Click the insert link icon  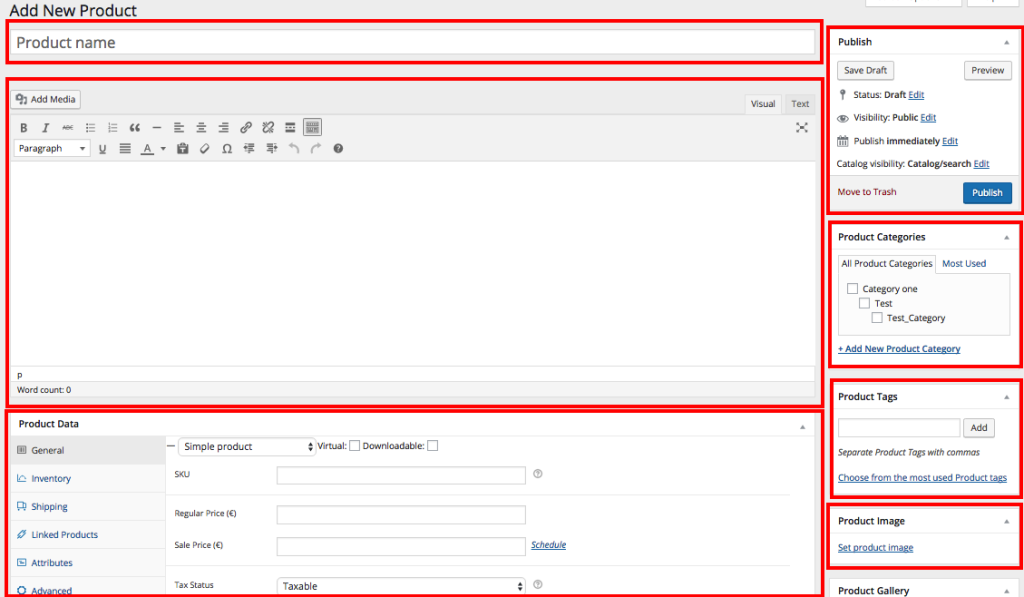246,128
